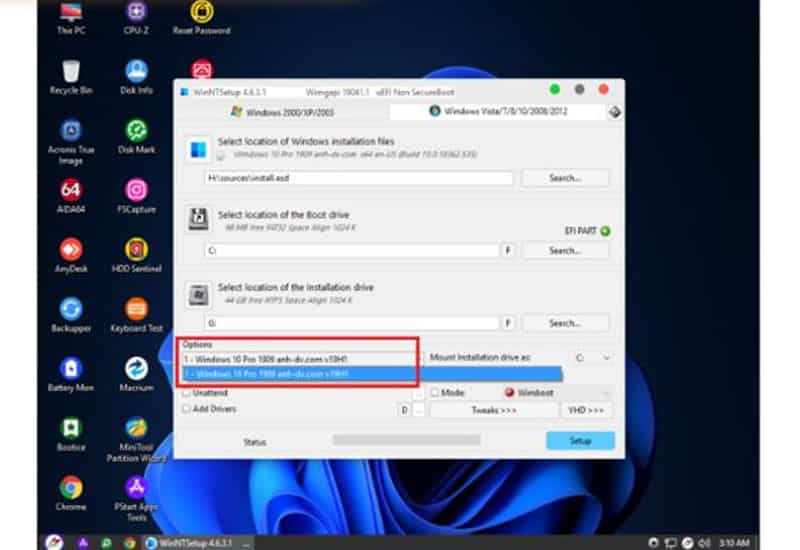The image size is (800, 550).
Task: Launch FSCapture desktop icon
Action: [x=136, y=197]
